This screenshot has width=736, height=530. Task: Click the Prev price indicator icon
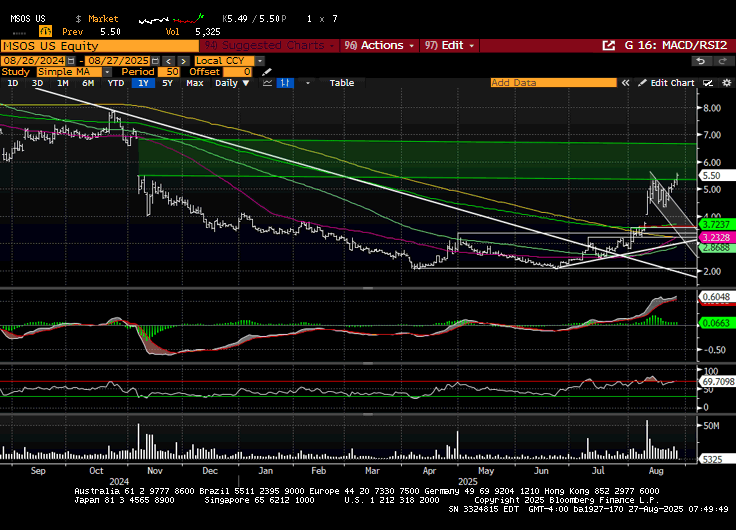(x=45, y=31)
